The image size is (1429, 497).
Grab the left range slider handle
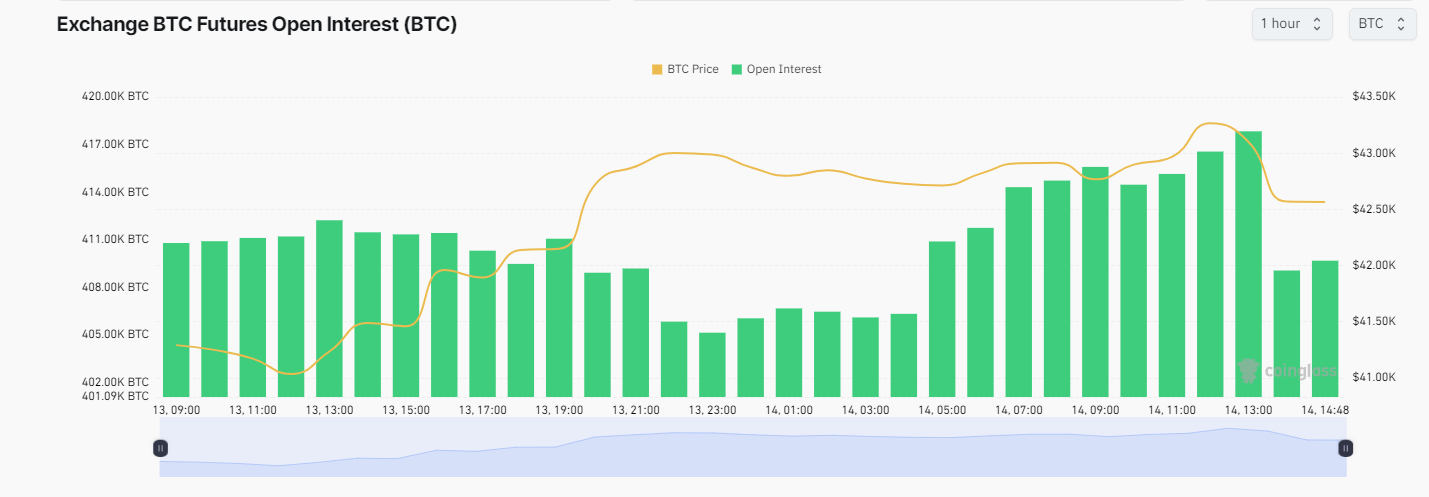click(x=160, y=448)
